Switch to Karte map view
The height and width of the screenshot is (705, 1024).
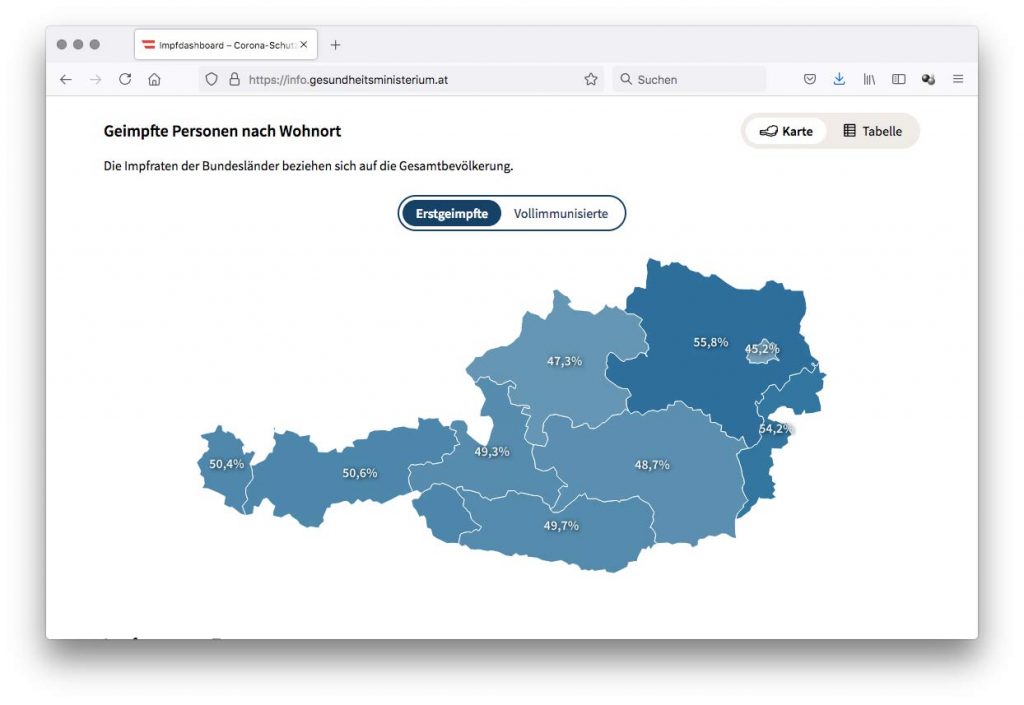click(786, 131)
